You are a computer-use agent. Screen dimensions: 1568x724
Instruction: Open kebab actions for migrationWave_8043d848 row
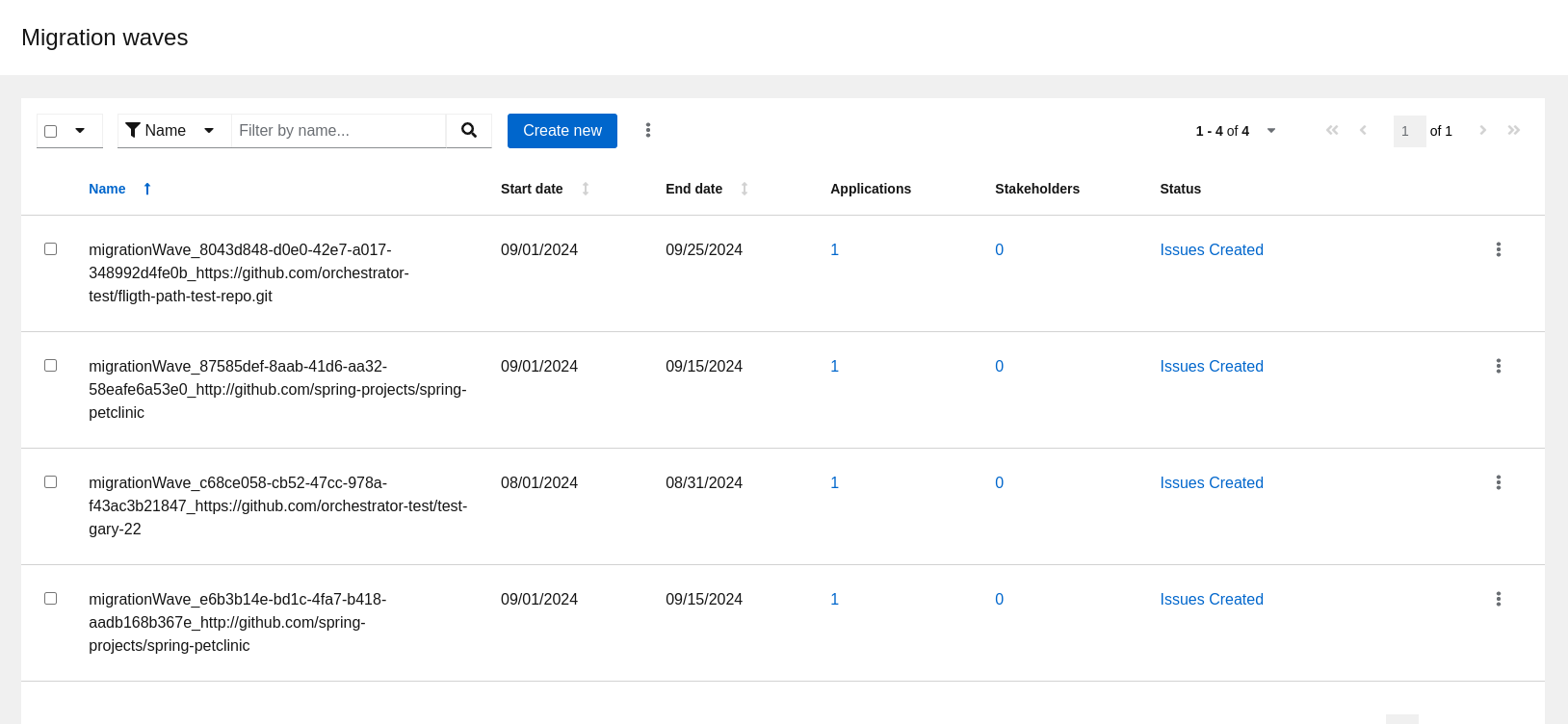click(1498, 249)
